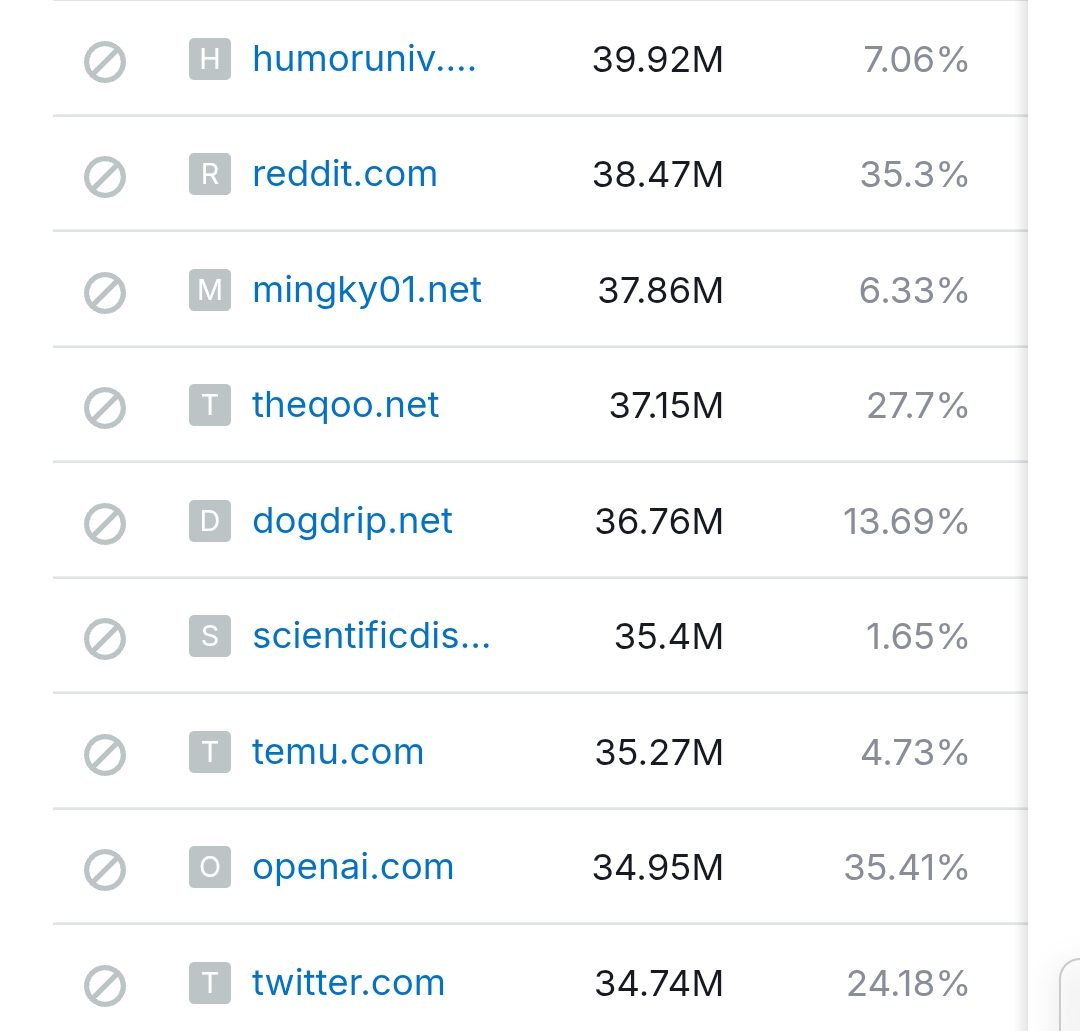Screen dimensions: 1080x1031
Task: Open the reddit.com link
Action: point(345,174)
